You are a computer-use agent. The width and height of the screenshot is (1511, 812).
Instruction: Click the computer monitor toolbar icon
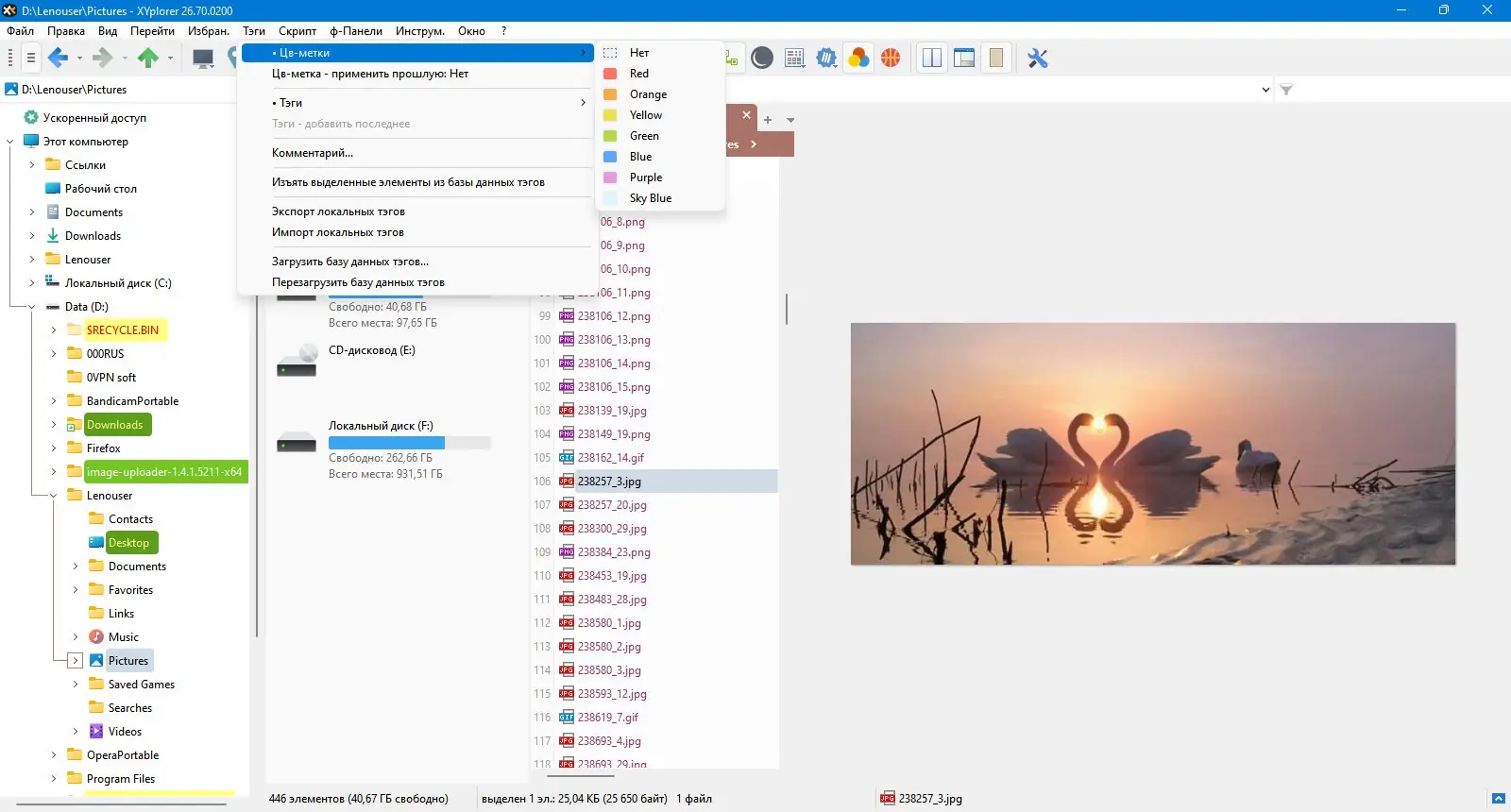203,59
